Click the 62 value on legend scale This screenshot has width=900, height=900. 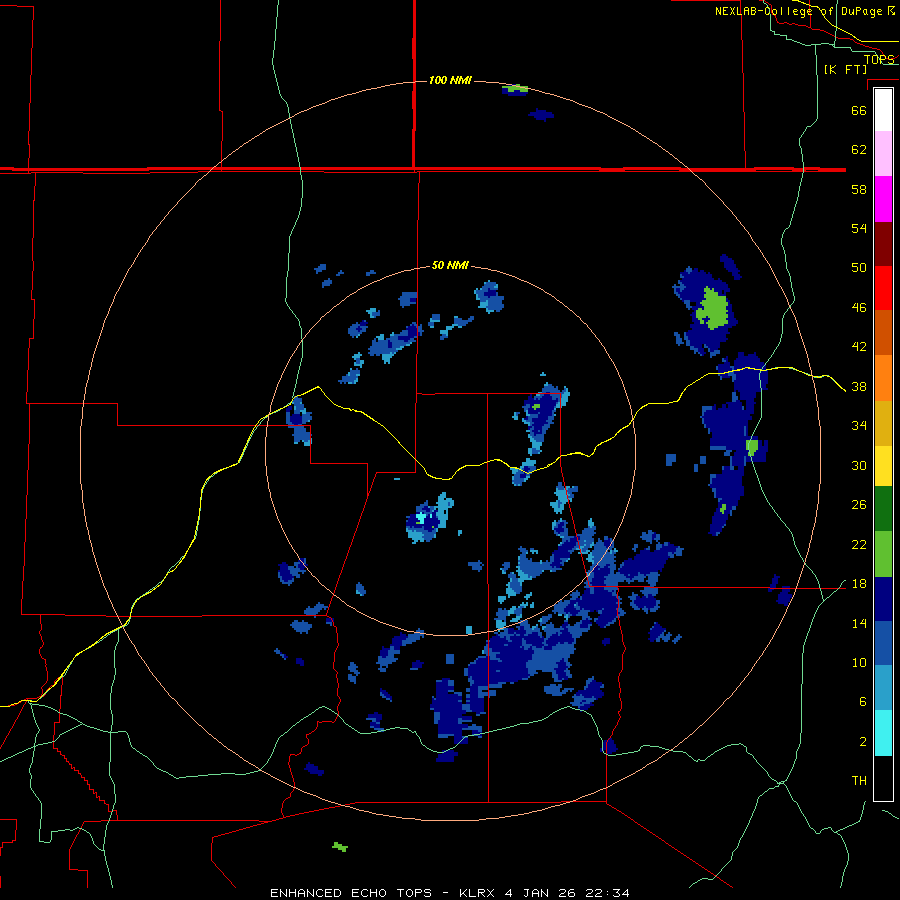click(x=859, y=150)
